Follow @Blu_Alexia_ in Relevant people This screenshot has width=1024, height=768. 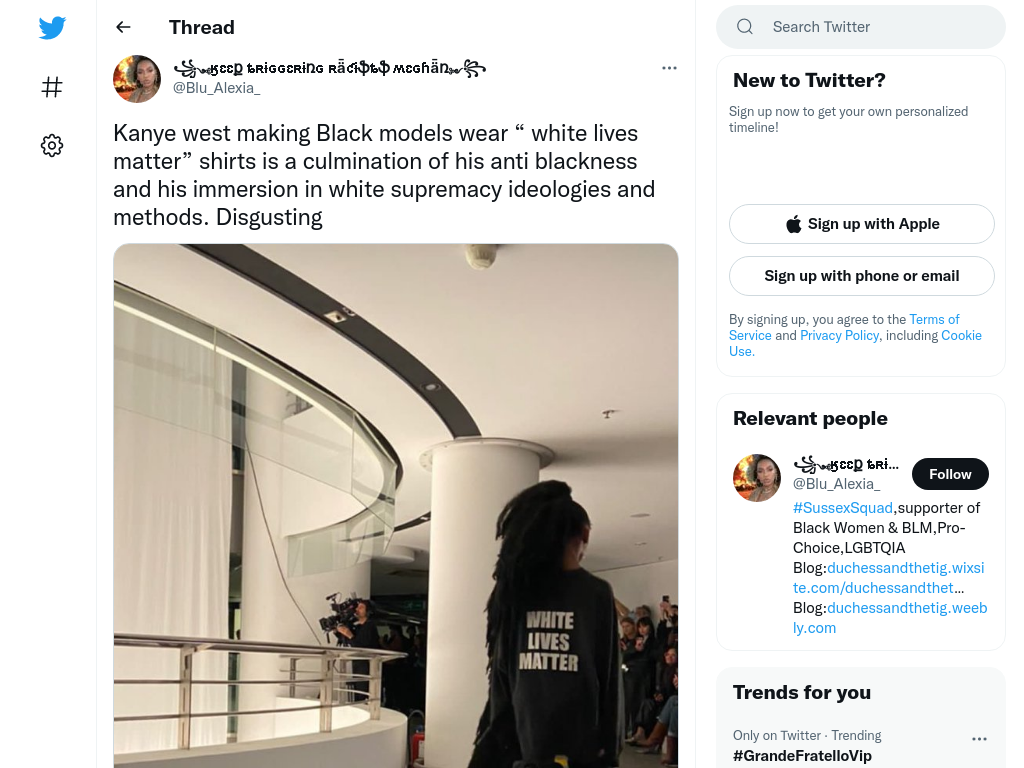tap(950, 474)
